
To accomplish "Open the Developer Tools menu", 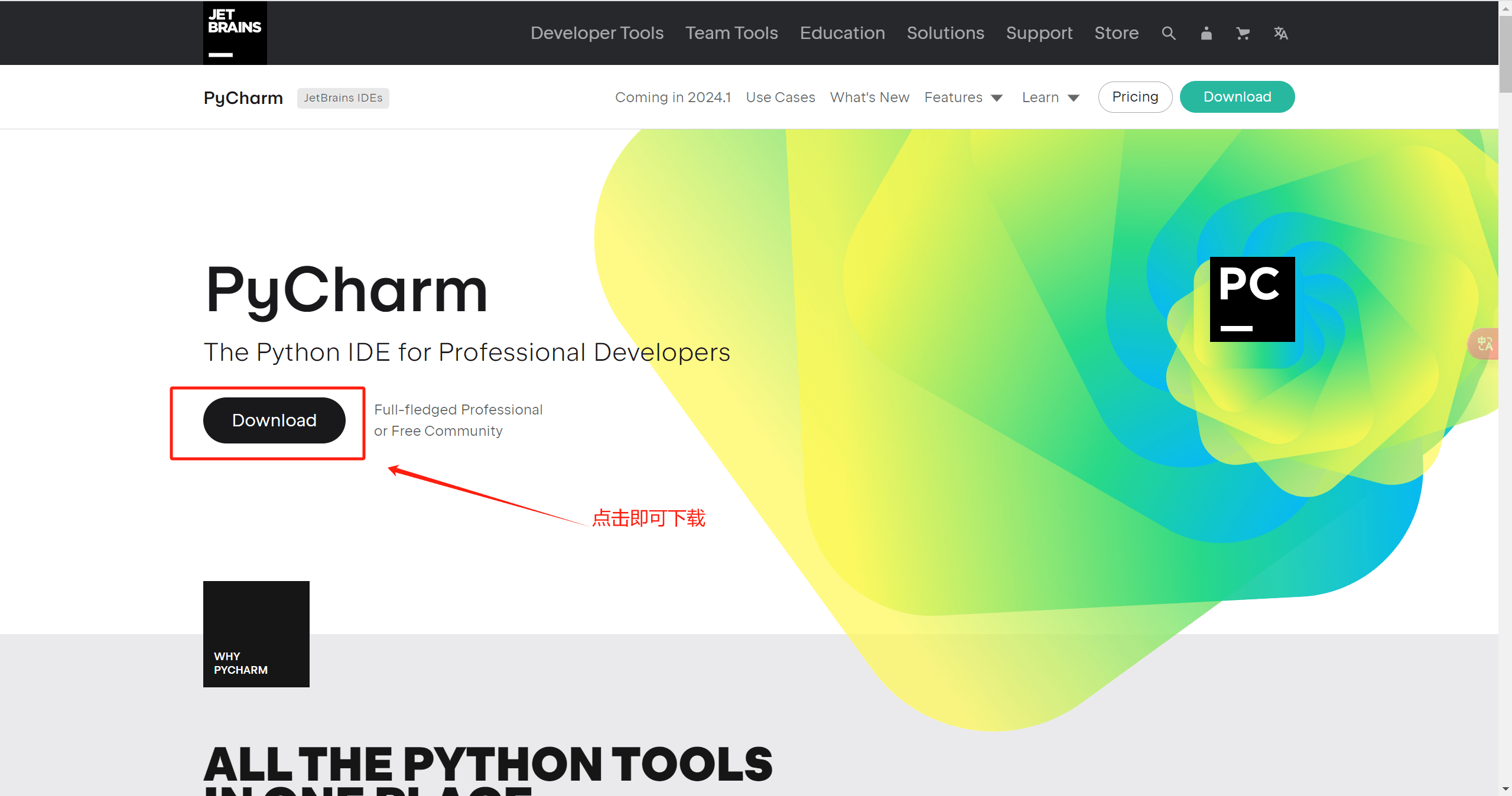I will click(597, 33).
